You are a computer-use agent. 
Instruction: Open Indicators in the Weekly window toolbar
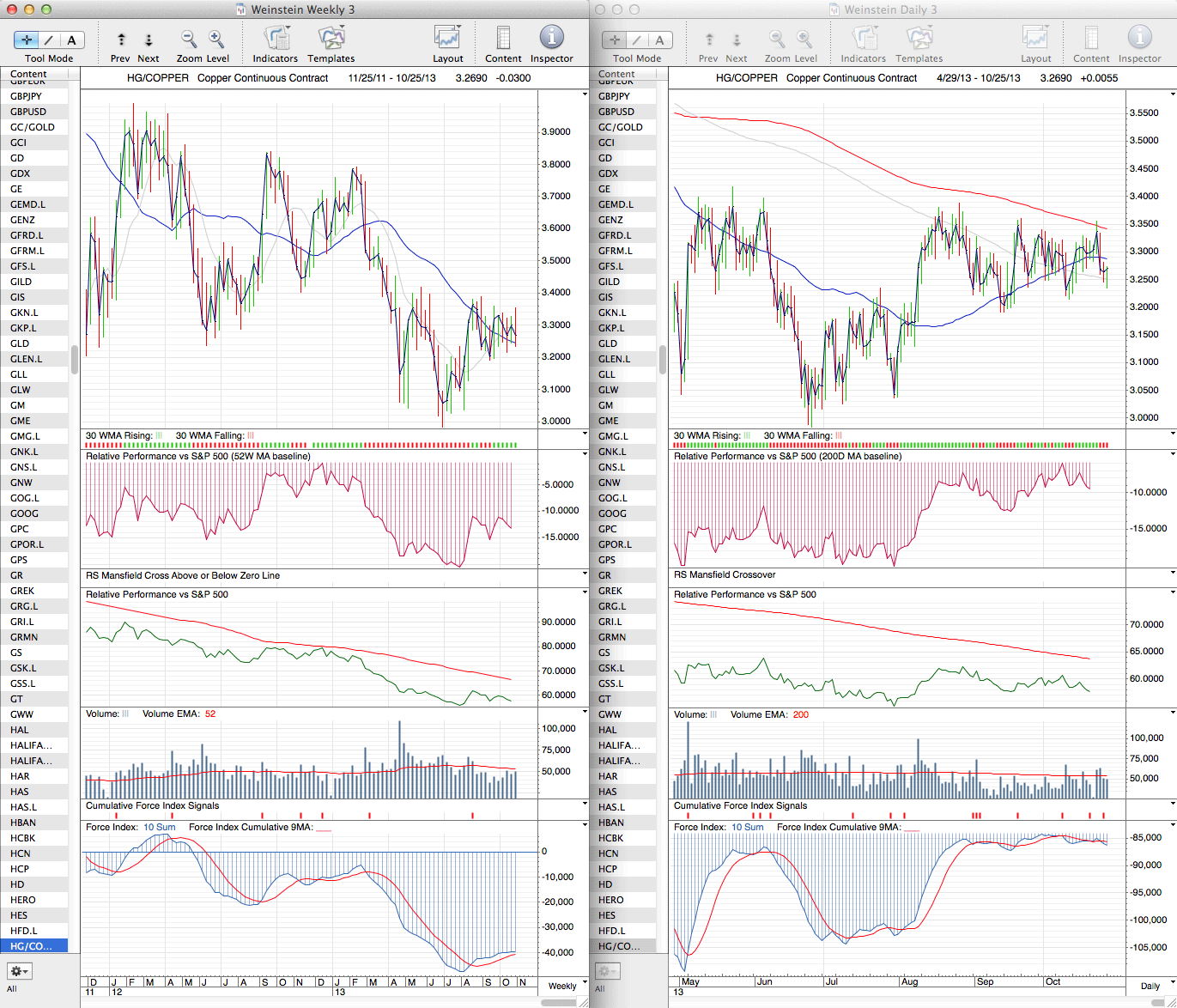(276, 39)
